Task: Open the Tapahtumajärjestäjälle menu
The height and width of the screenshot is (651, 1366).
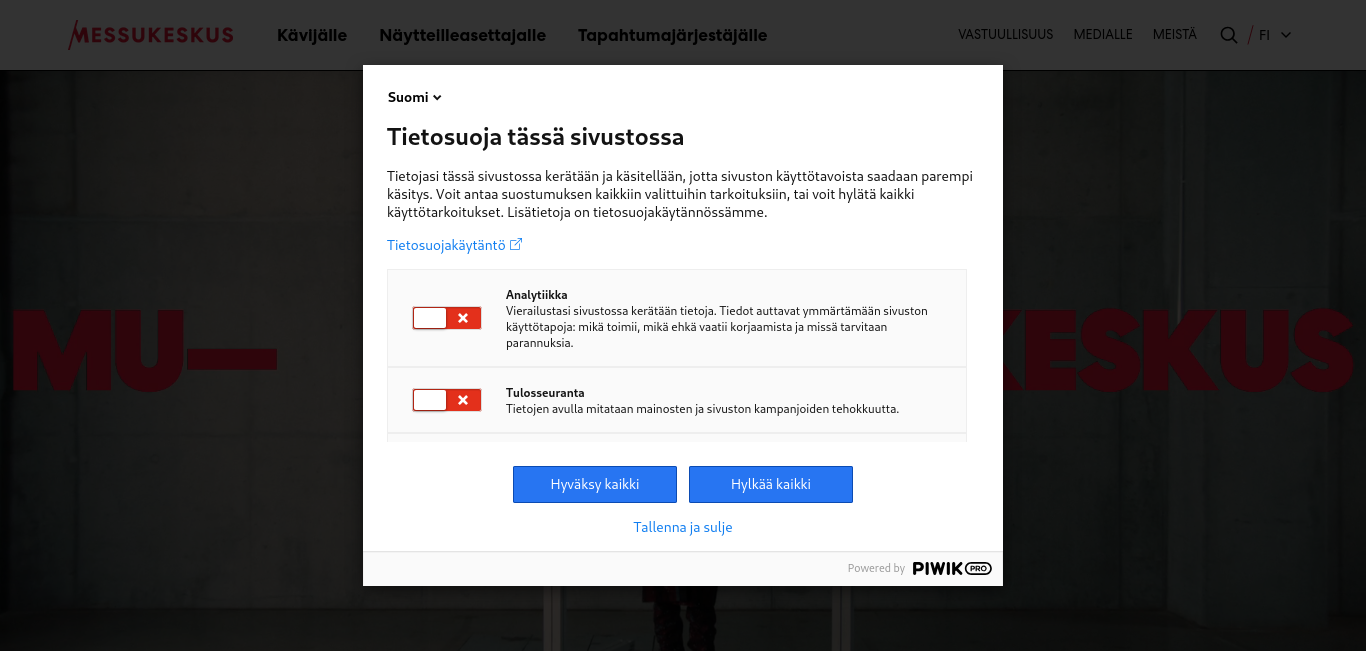Action: pyautogui.click(x=672, y=35)
